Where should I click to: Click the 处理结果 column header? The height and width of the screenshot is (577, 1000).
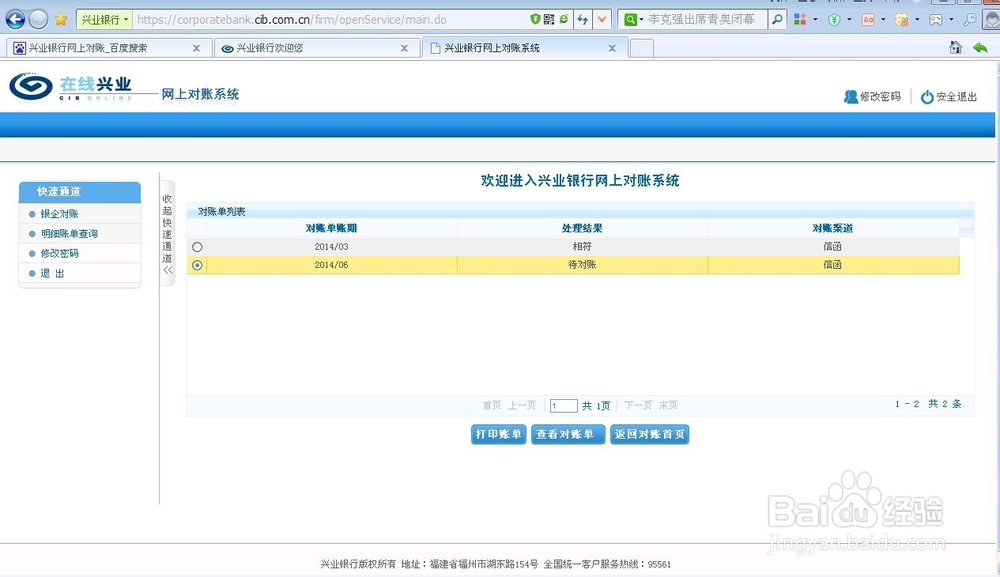[582, 228]
